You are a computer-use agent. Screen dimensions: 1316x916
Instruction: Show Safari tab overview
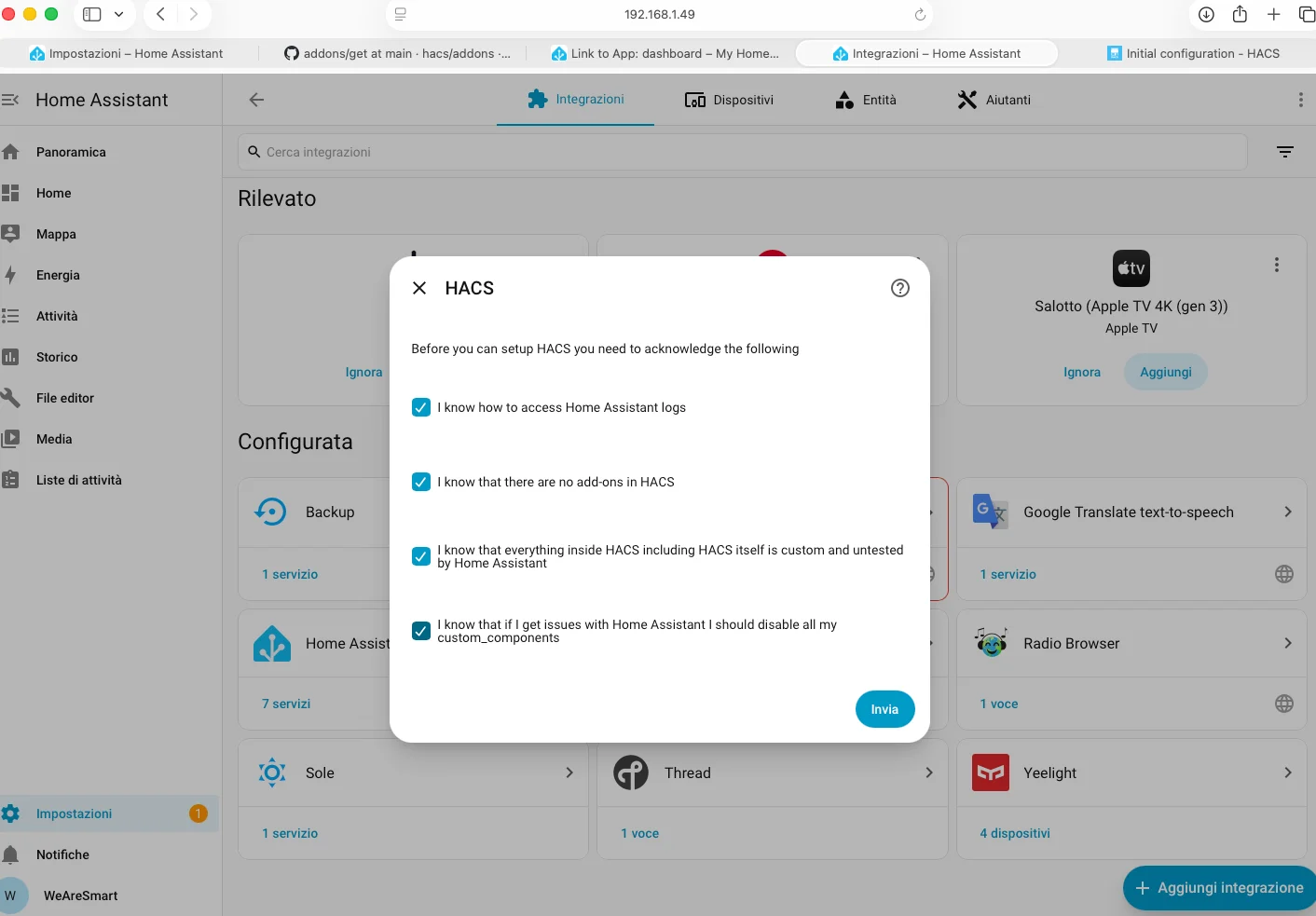(1307, 14)
